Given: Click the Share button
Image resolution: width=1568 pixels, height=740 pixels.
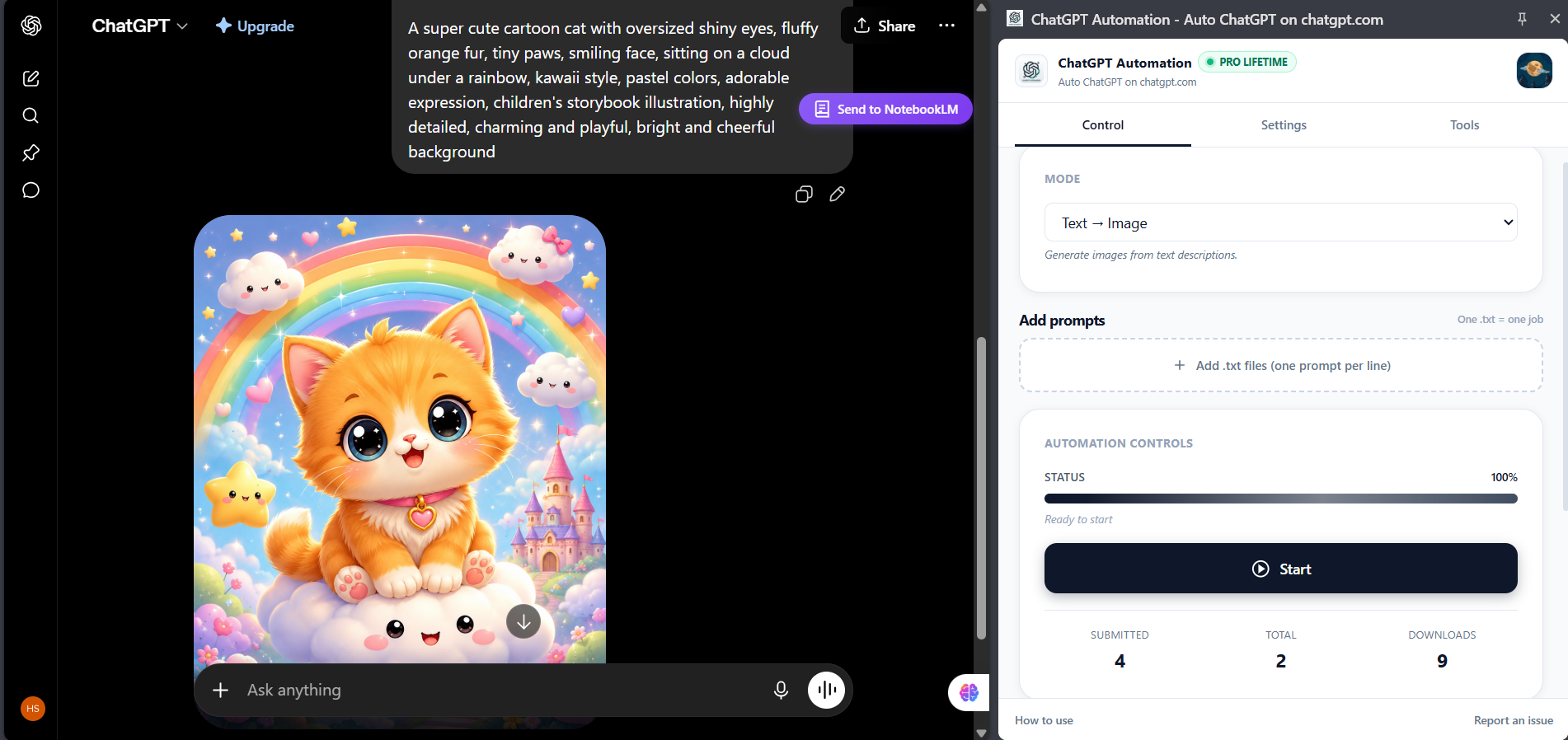Looking at the screenshot, I should (x=885, y=26).
